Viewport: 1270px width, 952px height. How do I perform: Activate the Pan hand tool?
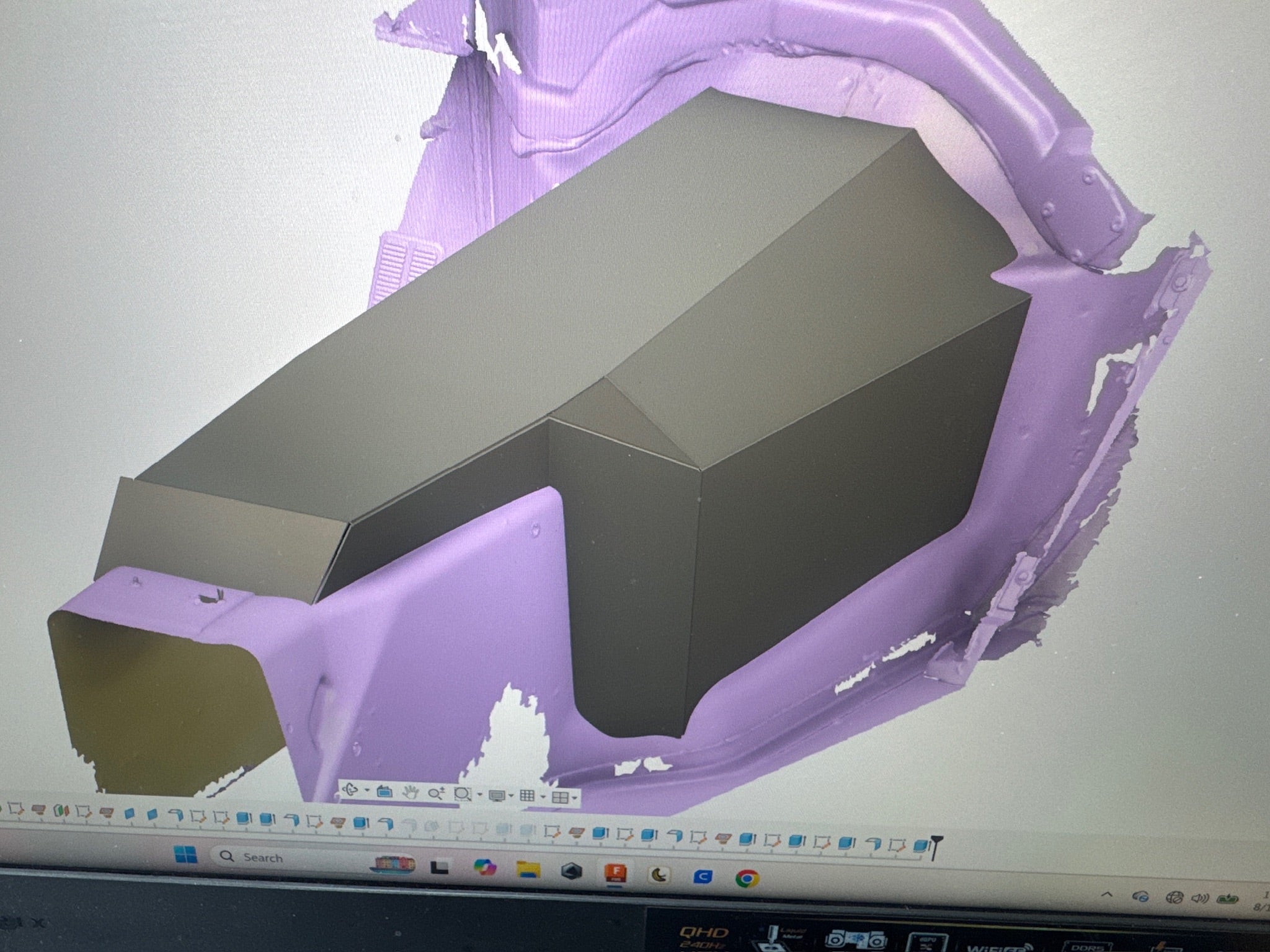coord(411,792)
